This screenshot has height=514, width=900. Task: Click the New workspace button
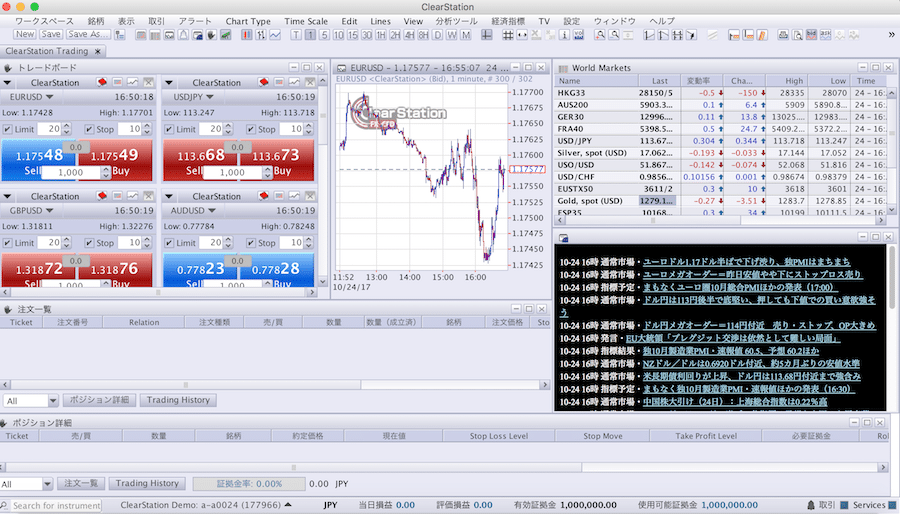click(x=25, y=34)
